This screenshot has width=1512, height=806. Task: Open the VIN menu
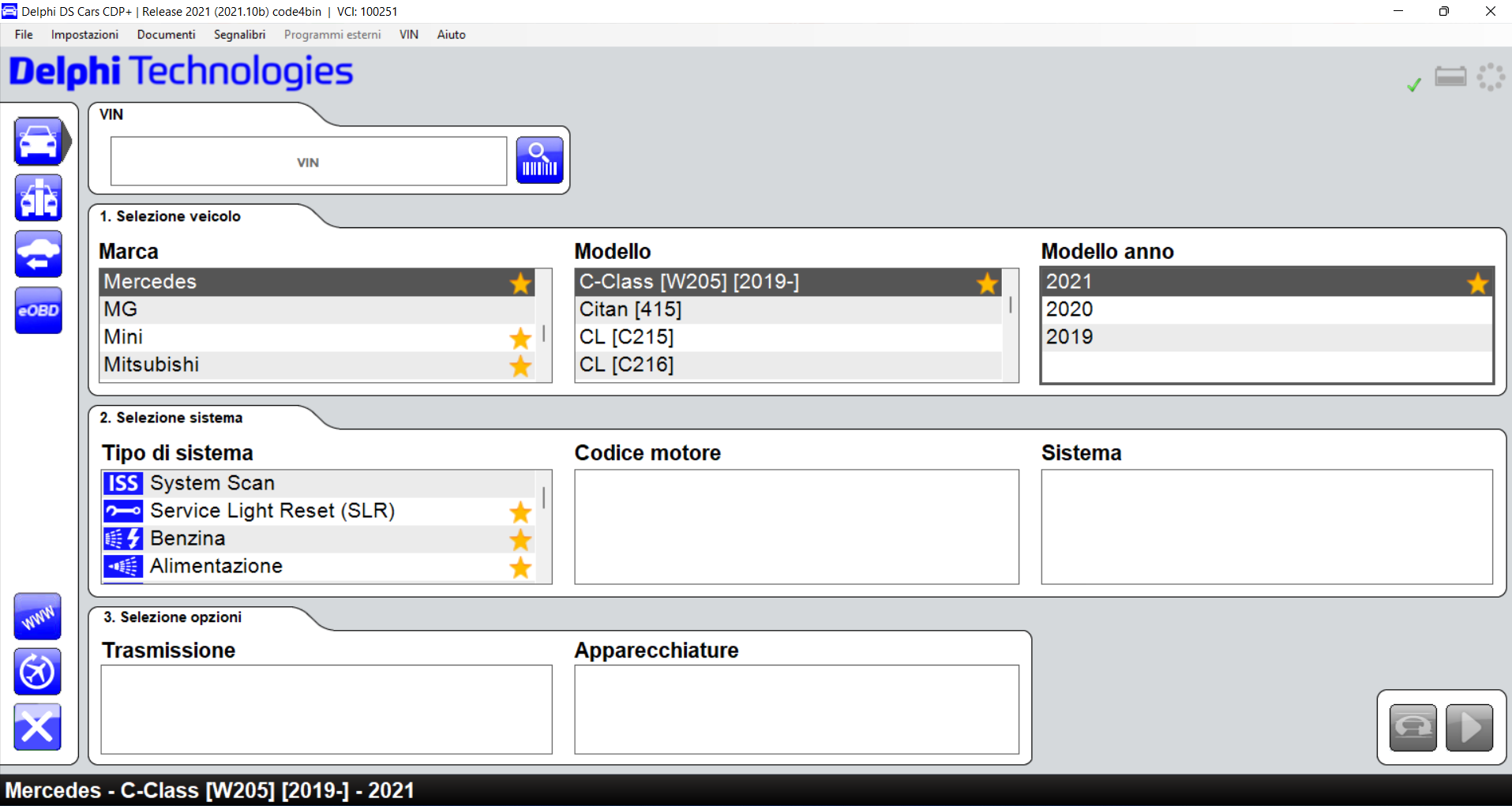coord(409,35)
